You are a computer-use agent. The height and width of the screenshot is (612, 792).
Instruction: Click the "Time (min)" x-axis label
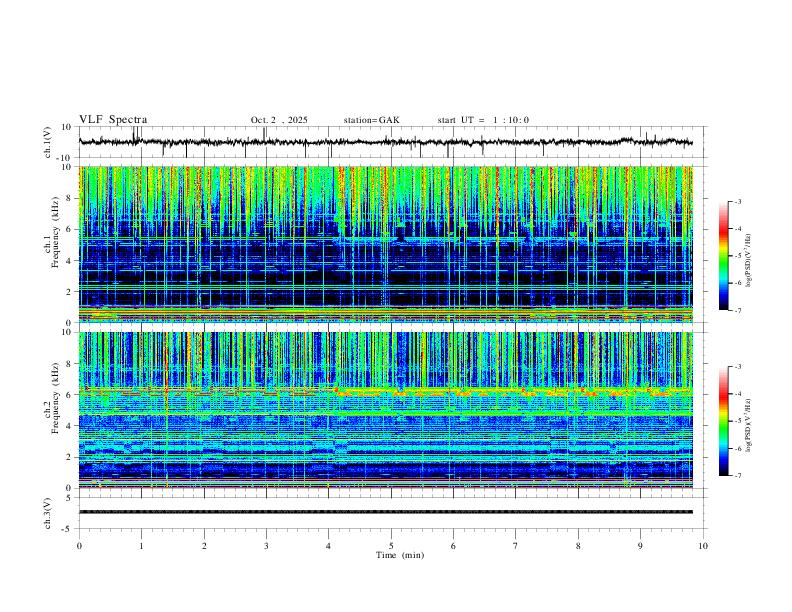click(400, 555)
